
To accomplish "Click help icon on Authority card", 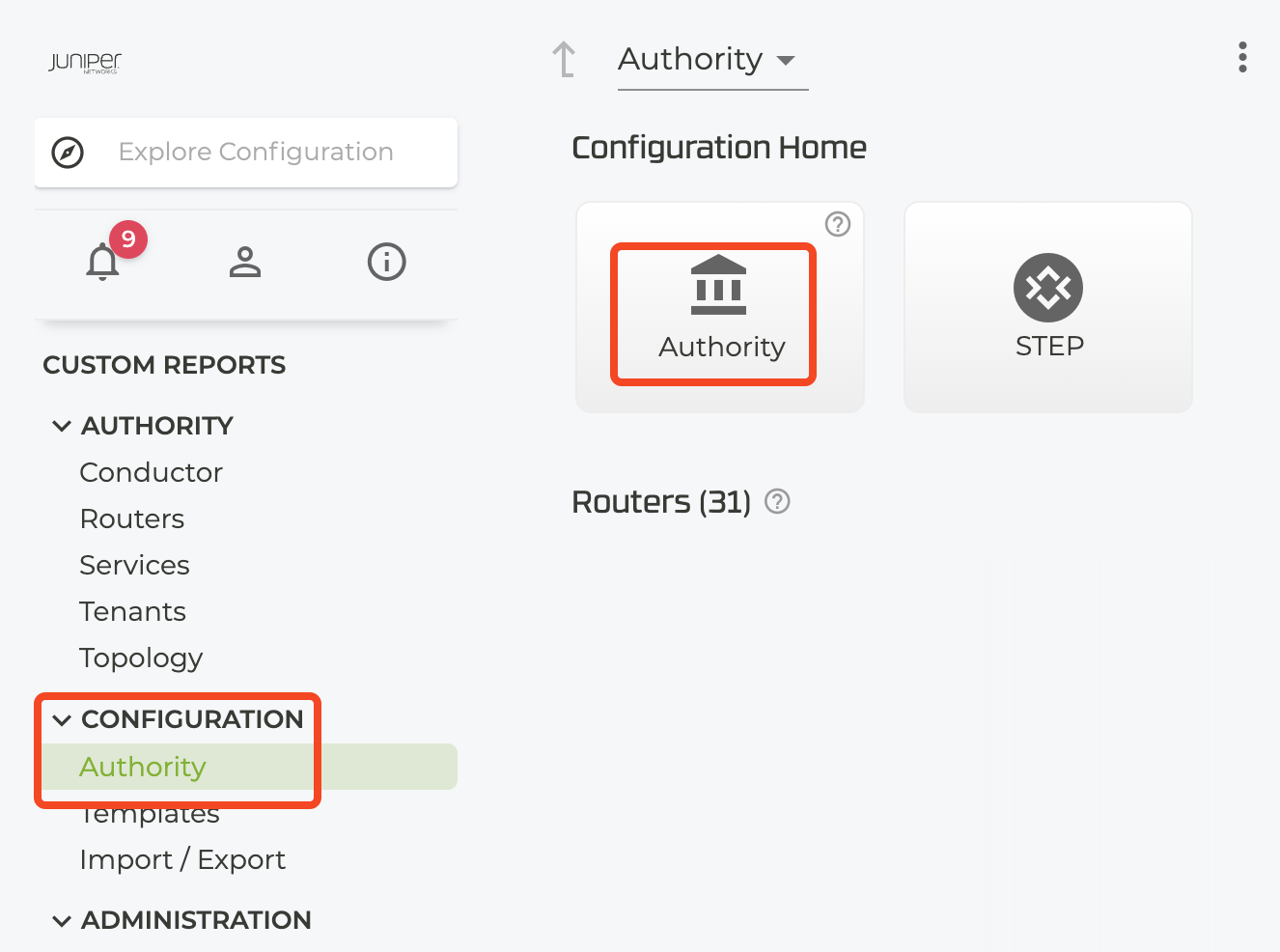I will tap(838, 224).
